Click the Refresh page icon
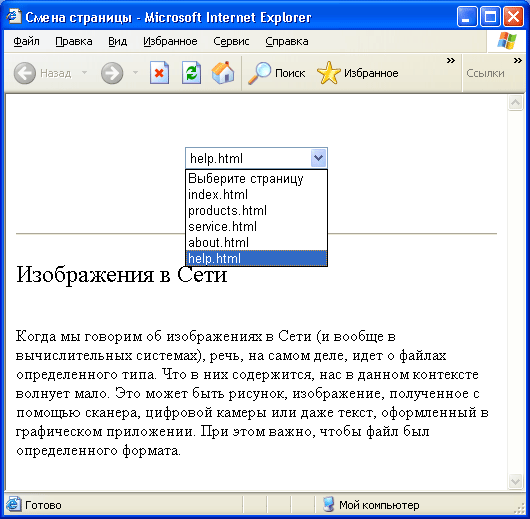 [x=191, y=72]
